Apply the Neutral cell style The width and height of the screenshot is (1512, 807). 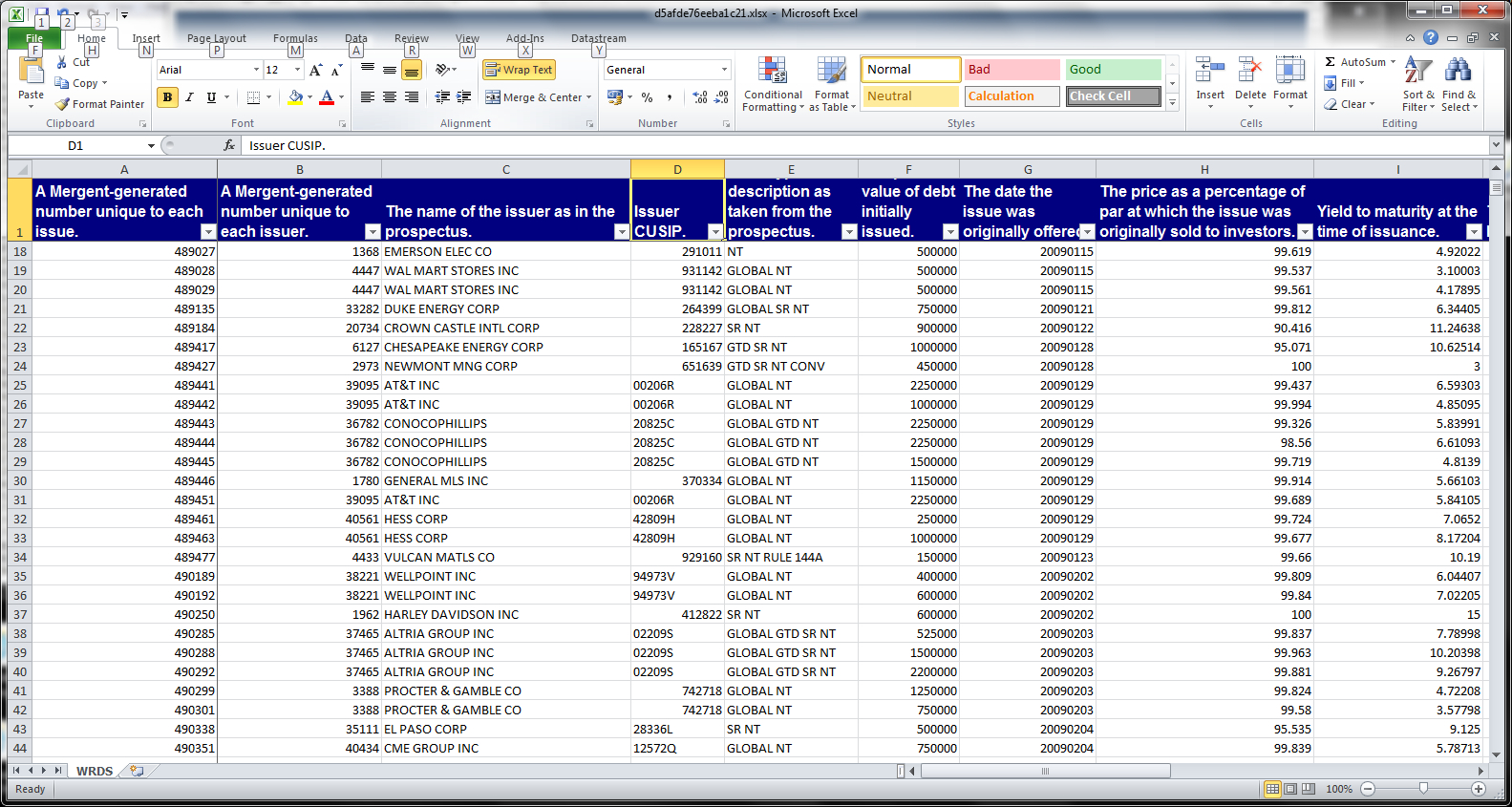[910, 96]
